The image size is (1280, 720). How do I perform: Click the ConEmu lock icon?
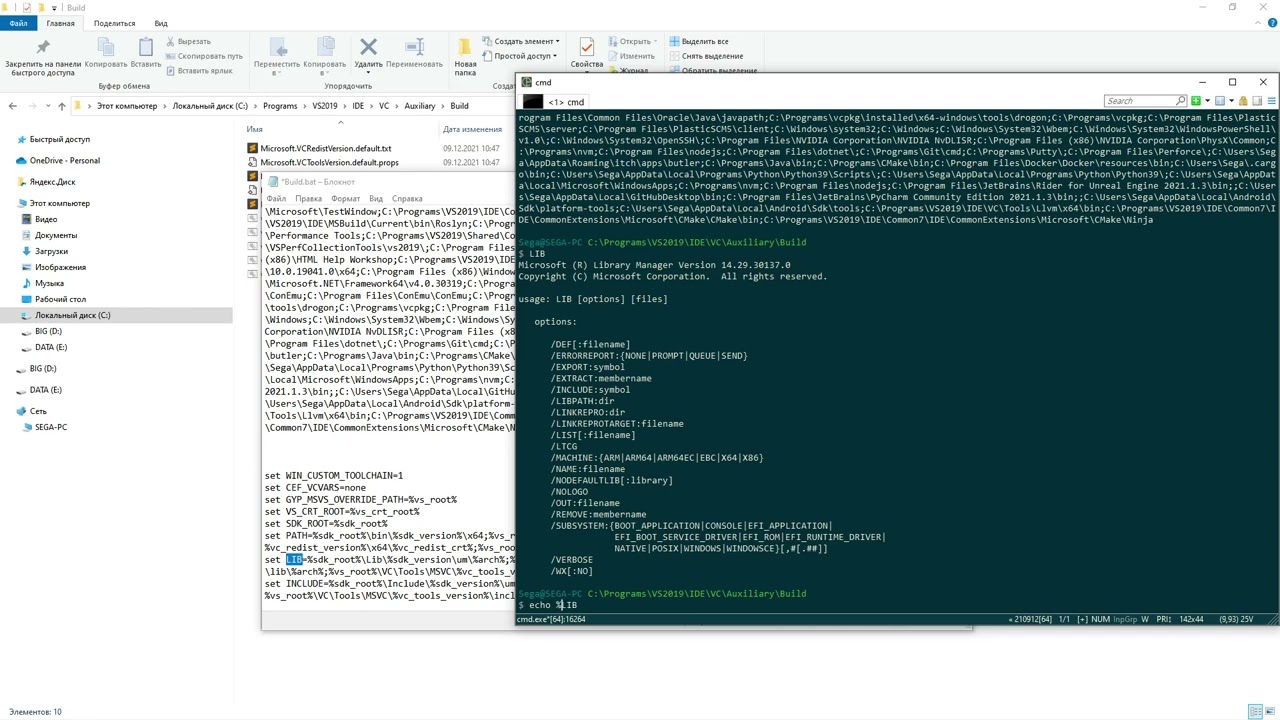coord(1243,101)
